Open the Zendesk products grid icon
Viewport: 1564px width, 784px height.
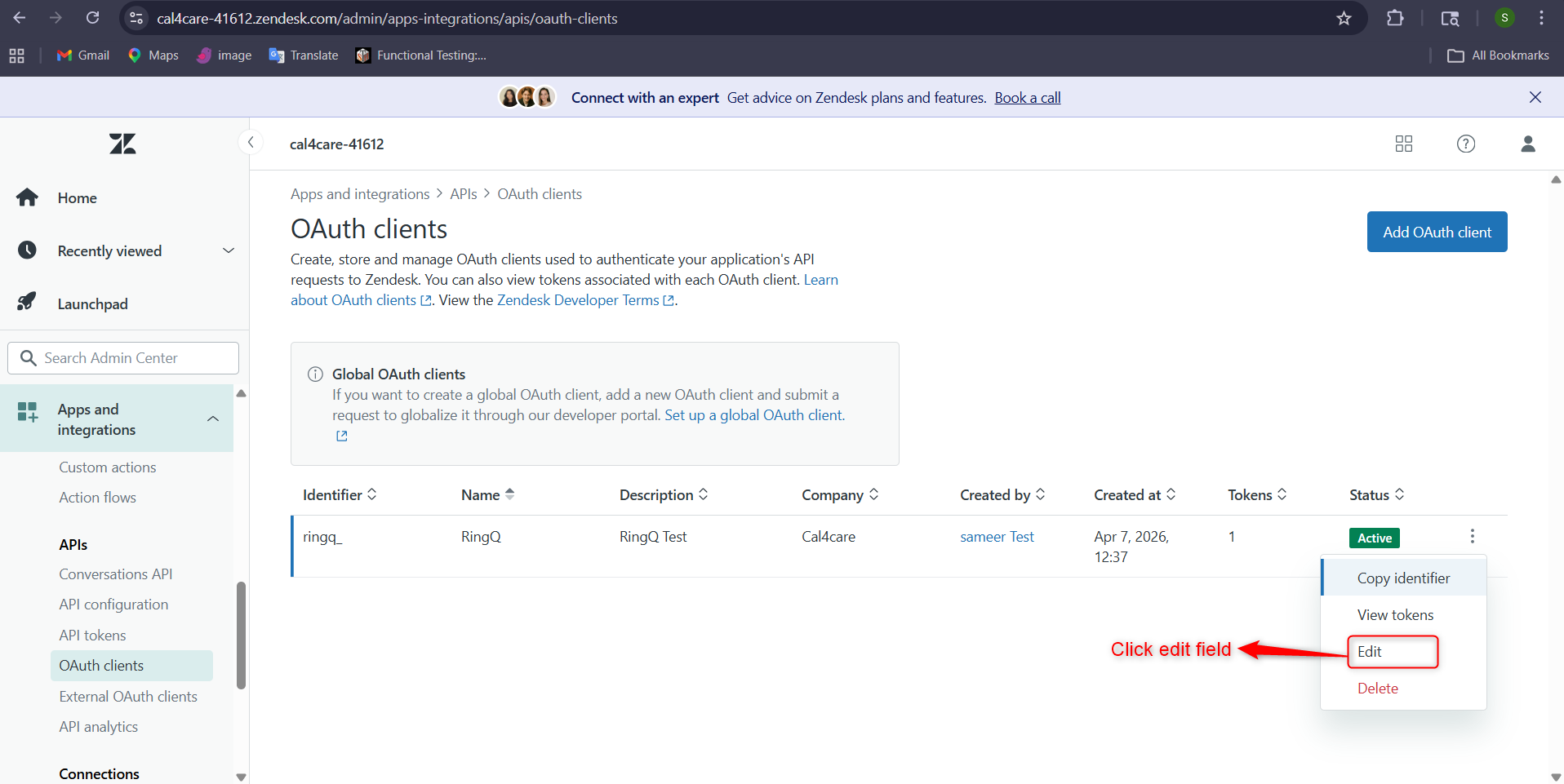pyautogui.click(x=1403, y=144)
